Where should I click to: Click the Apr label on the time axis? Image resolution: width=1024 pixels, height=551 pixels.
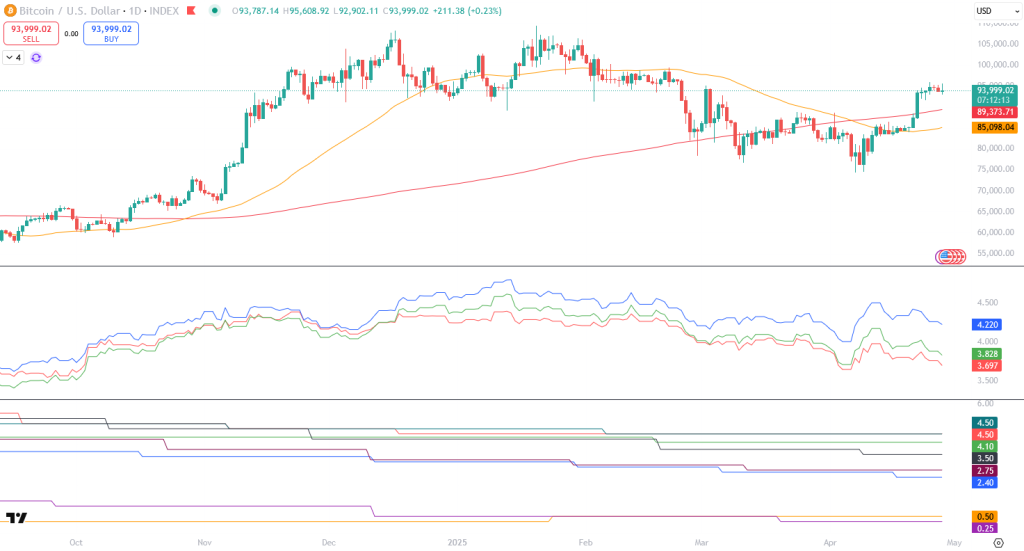(x=830, y=543)
